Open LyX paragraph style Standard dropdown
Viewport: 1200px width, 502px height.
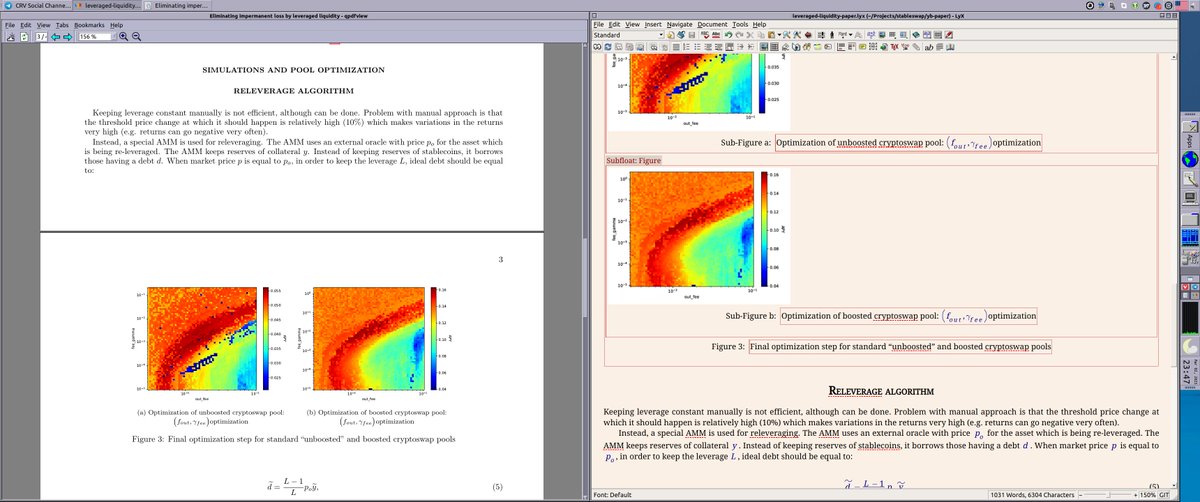pyautogui.click(x=627, y=35)
